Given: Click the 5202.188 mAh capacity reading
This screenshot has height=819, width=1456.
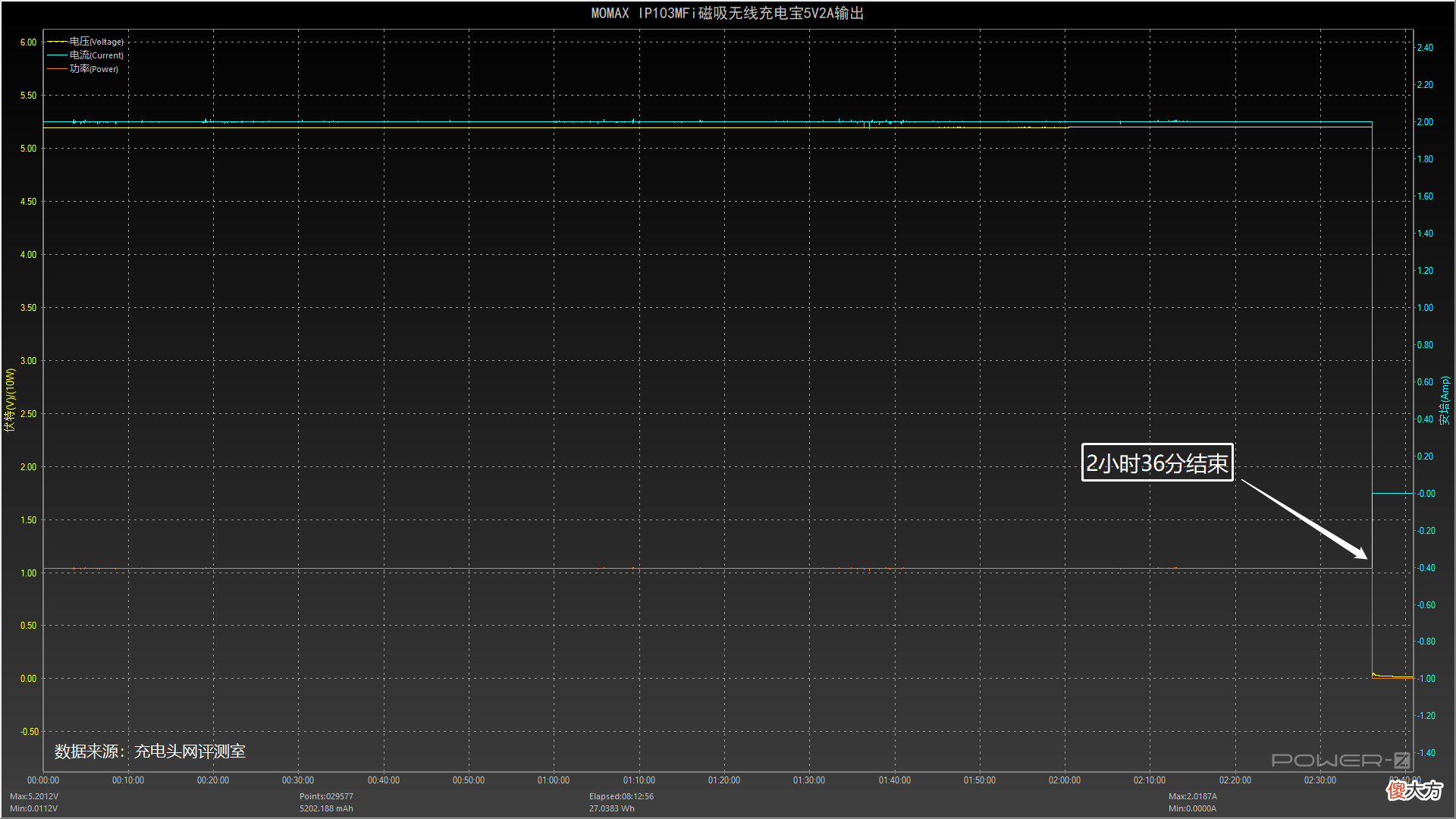Looking at the screenshot, I should click(x=326, y=808).
